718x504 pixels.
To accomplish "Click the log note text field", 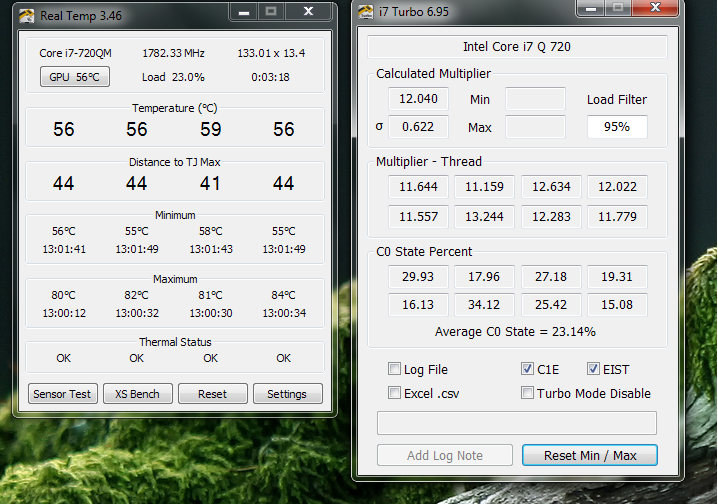I will (517, 423).
